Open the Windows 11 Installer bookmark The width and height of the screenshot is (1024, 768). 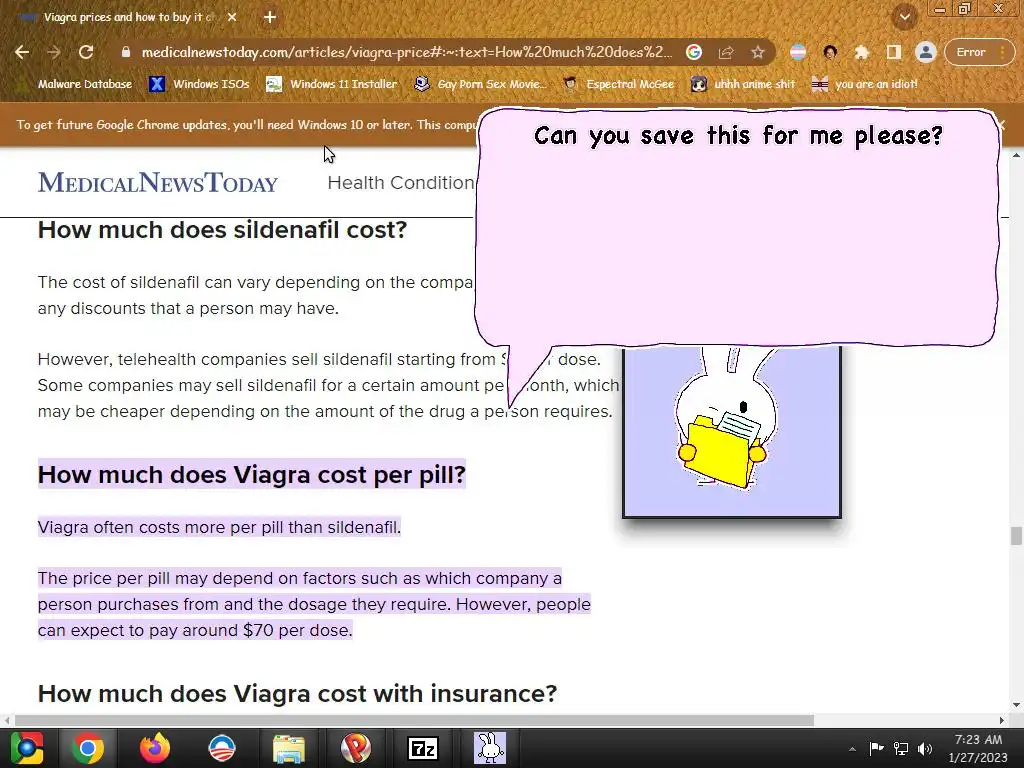(332, 84)
